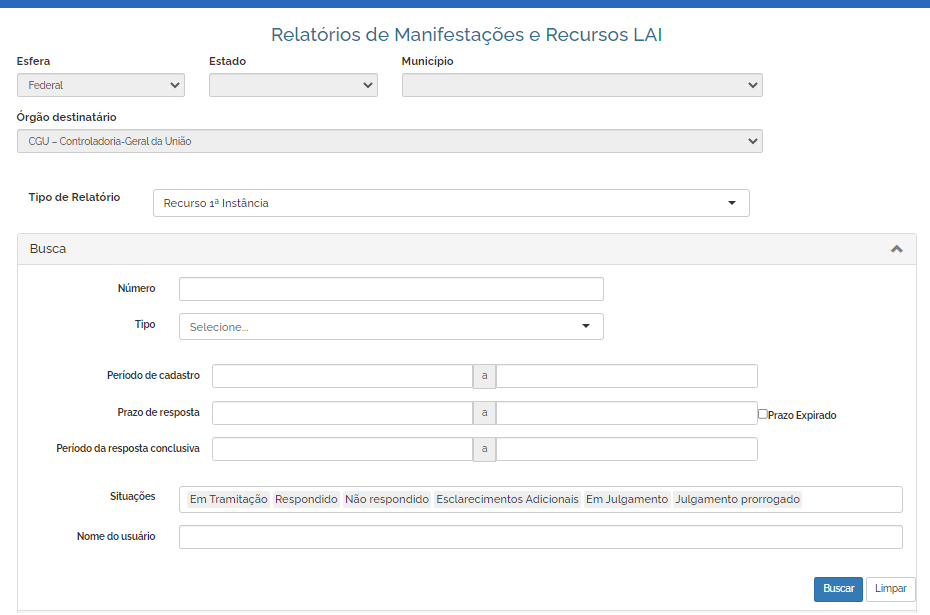Click the Número input field
930x615 pixels.
point(391,289)
